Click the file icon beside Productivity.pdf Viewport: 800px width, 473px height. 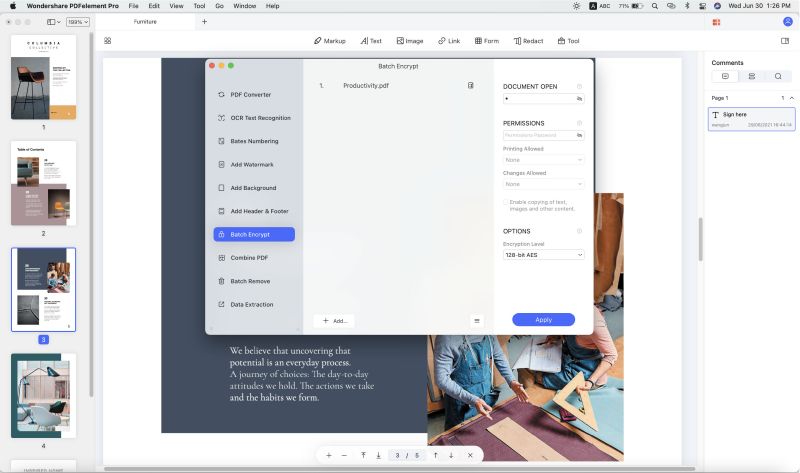(x=470, y=86)
